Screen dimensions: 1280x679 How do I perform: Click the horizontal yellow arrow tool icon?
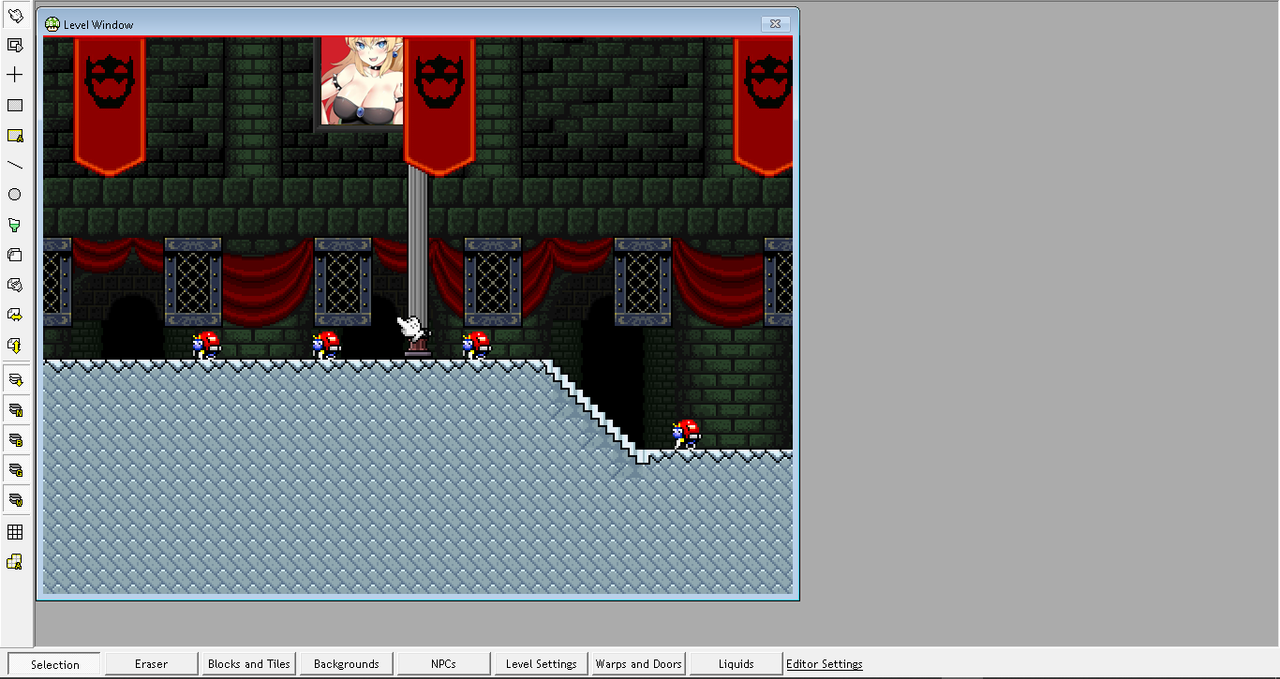click(x=15, y=315)
